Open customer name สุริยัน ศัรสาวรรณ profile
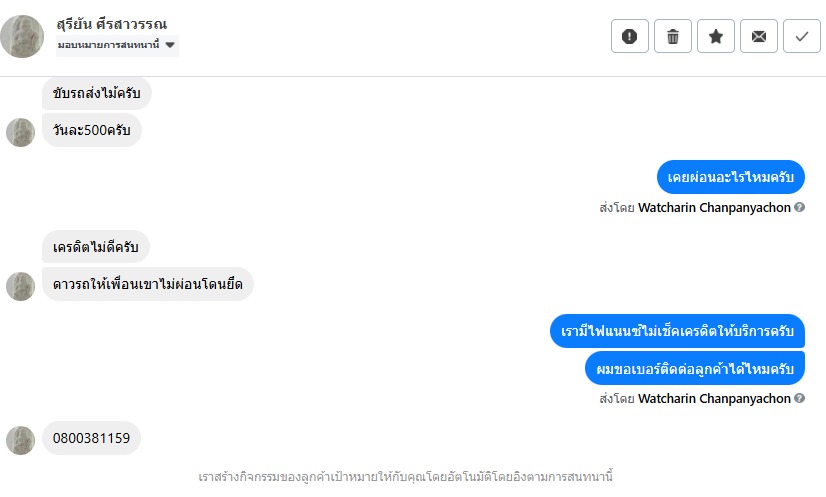Screen dimensions: 826x497 (x=111, y=24)
